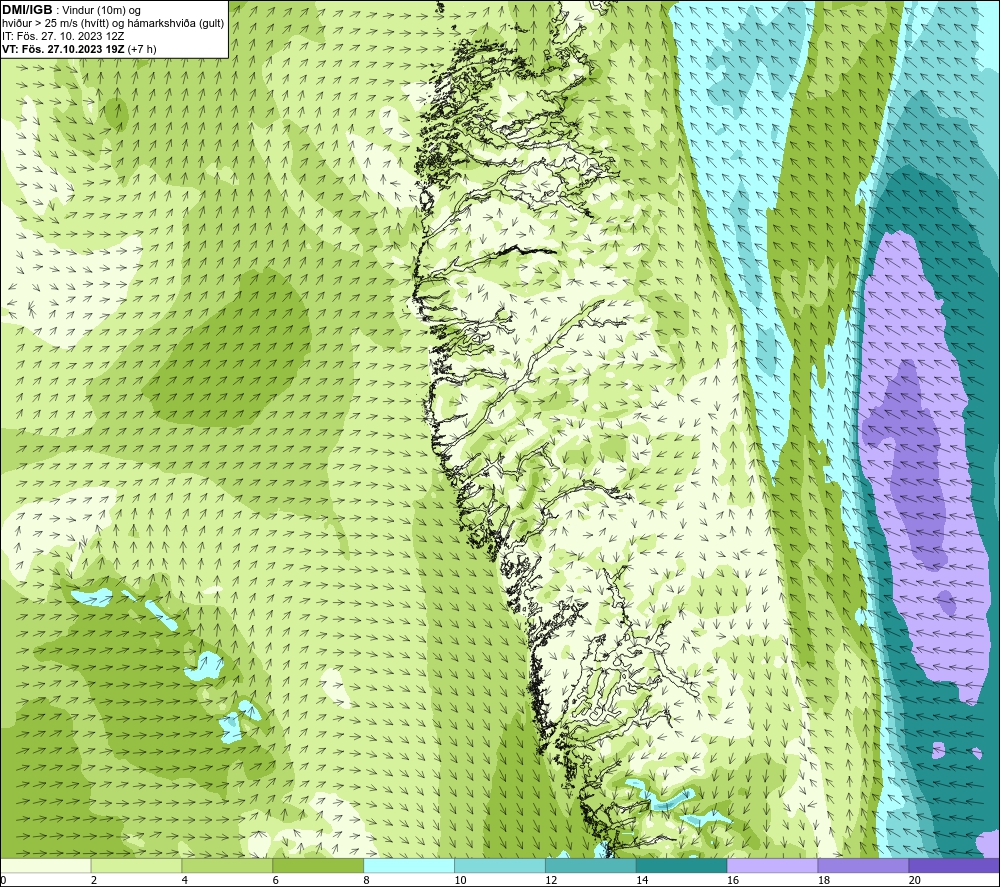
Task: Click the 'hviður > 25 m/s (hvítt)' legend line
Action: coord(113,24)
